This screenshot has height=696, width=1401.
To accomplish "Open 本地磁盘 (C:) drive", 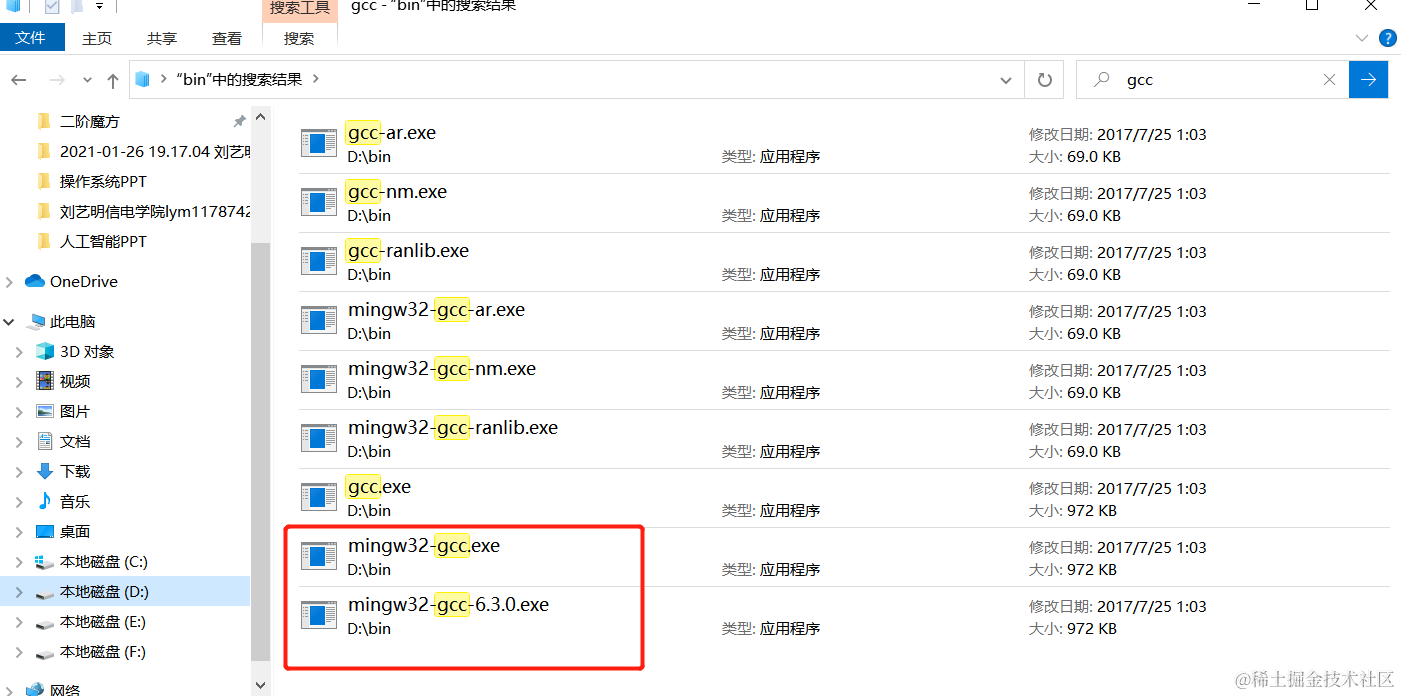I will click(x=103, y=561).
